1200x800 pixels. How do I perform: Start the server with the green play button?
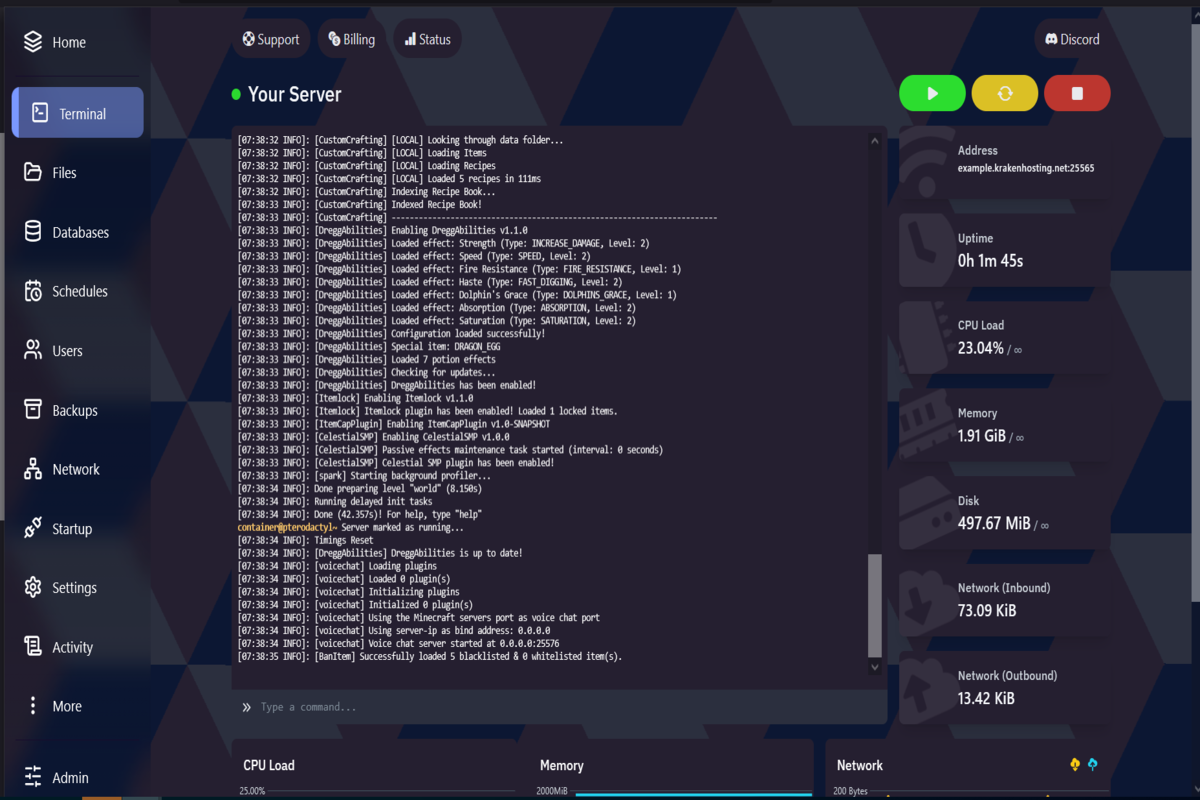[932, 93]
